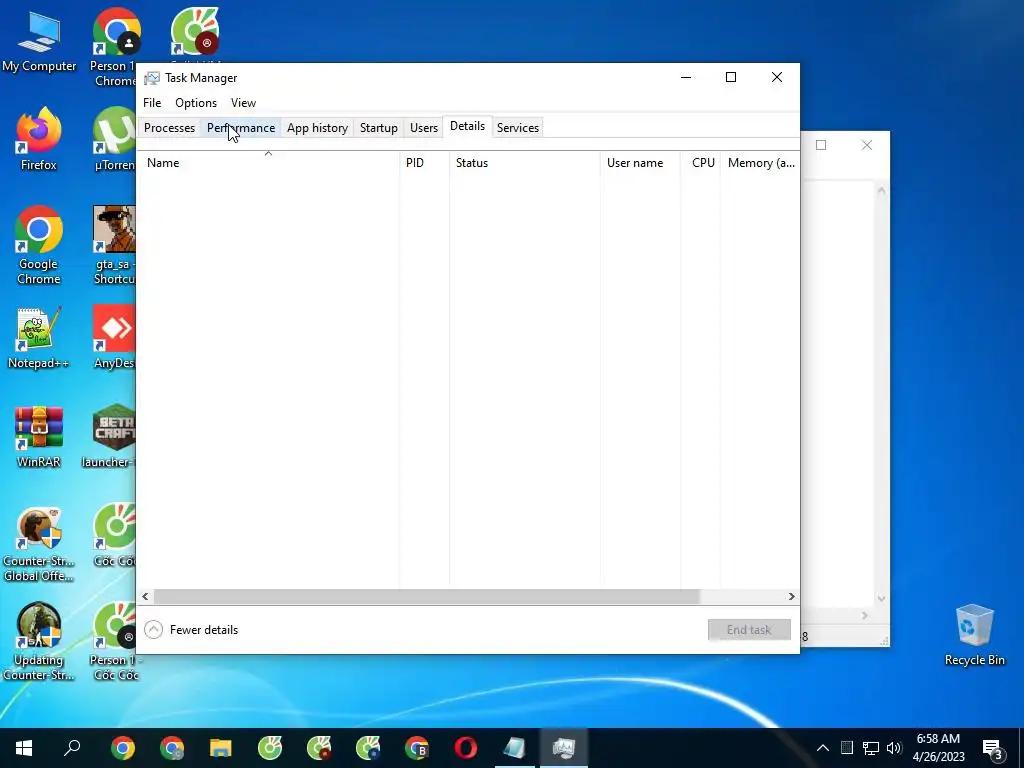Open the Betacraft launcher desktop icon
The image size is (1024, 768).
coord(110,436)
